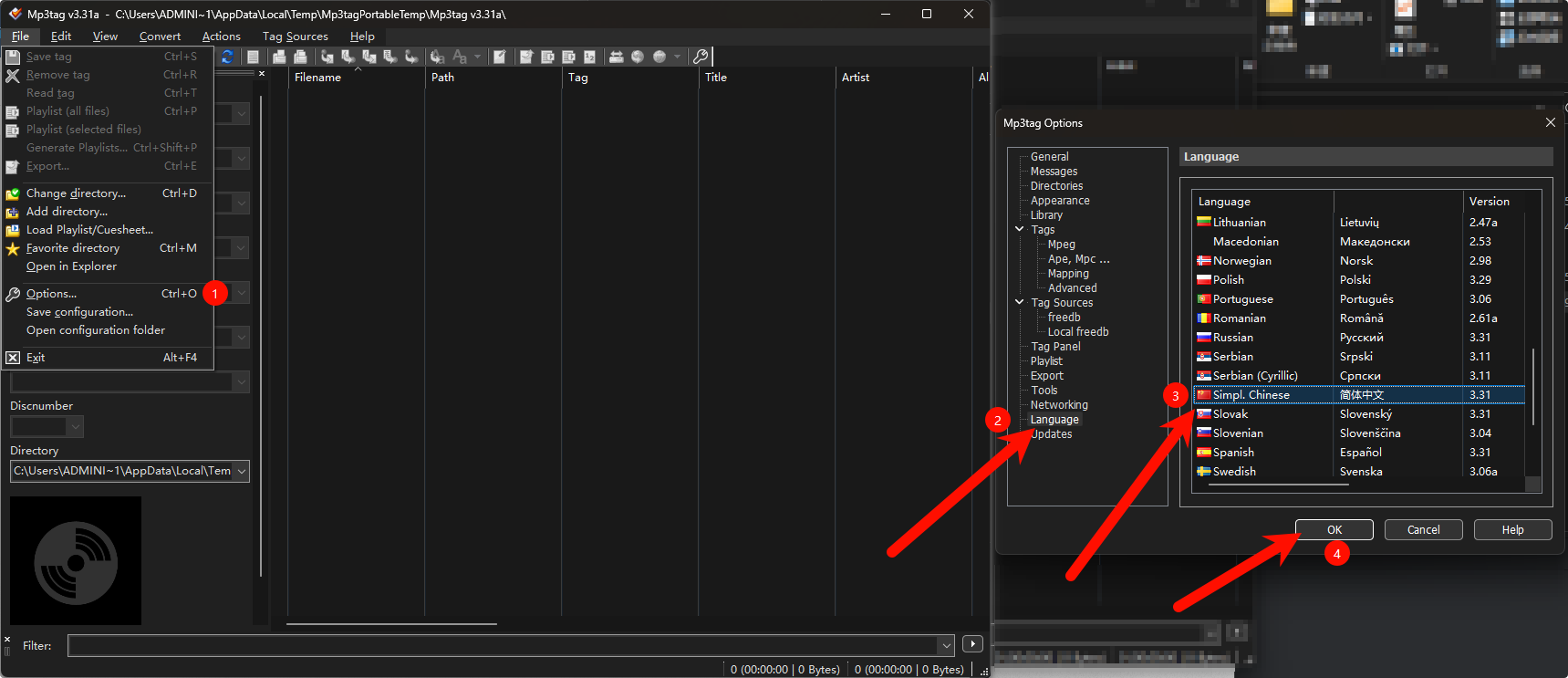This screenshot has width=1568, height=678.
Task: Click the language list vertical scrollbar
Action: point(1533,386)
